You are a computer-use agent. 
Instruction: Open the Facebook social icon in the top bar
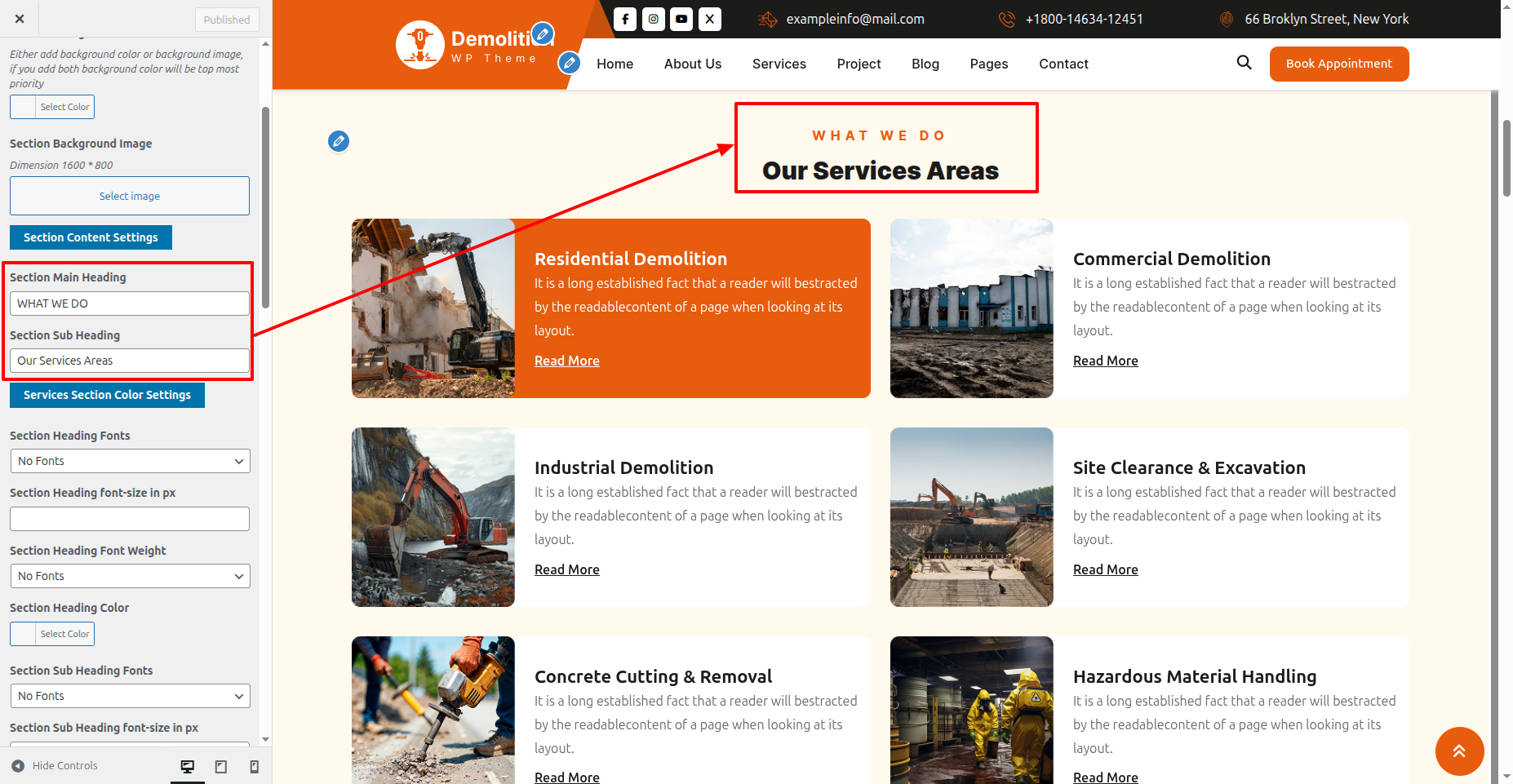(x=625, y=19)
